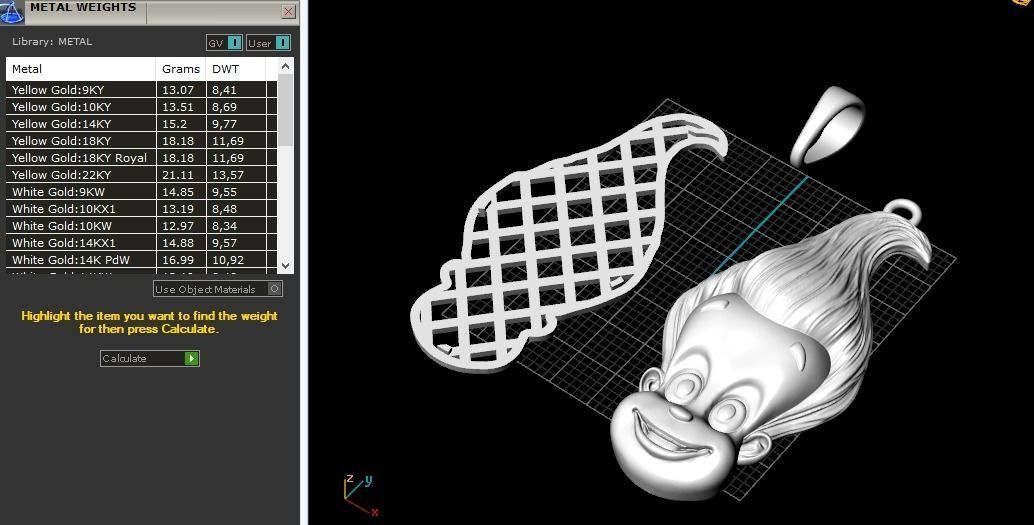Select the Yellow Gold:9KY row

141,90
